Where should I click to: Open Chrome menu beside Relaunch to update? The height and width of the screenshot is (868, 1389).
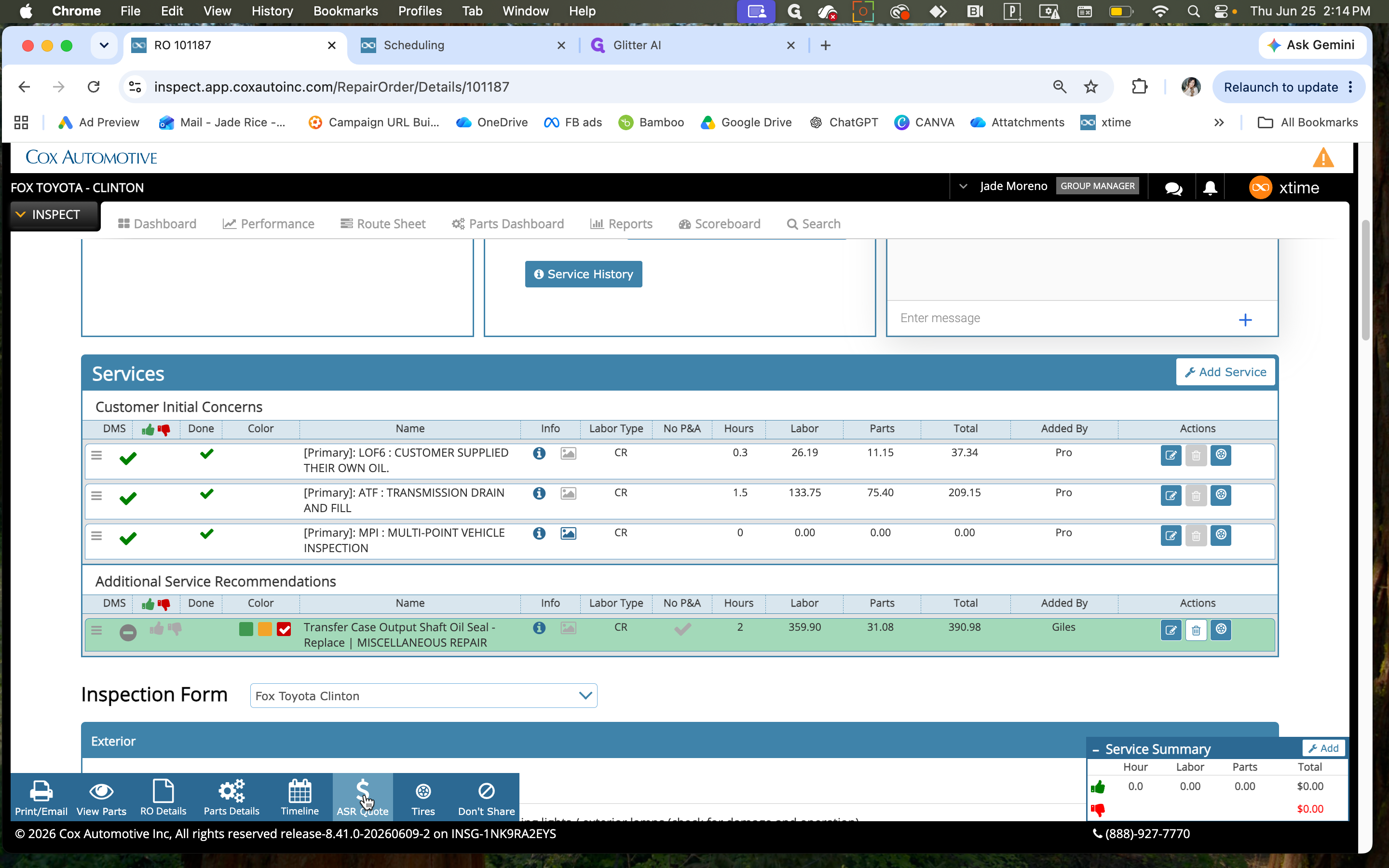tap(1350, 87)
